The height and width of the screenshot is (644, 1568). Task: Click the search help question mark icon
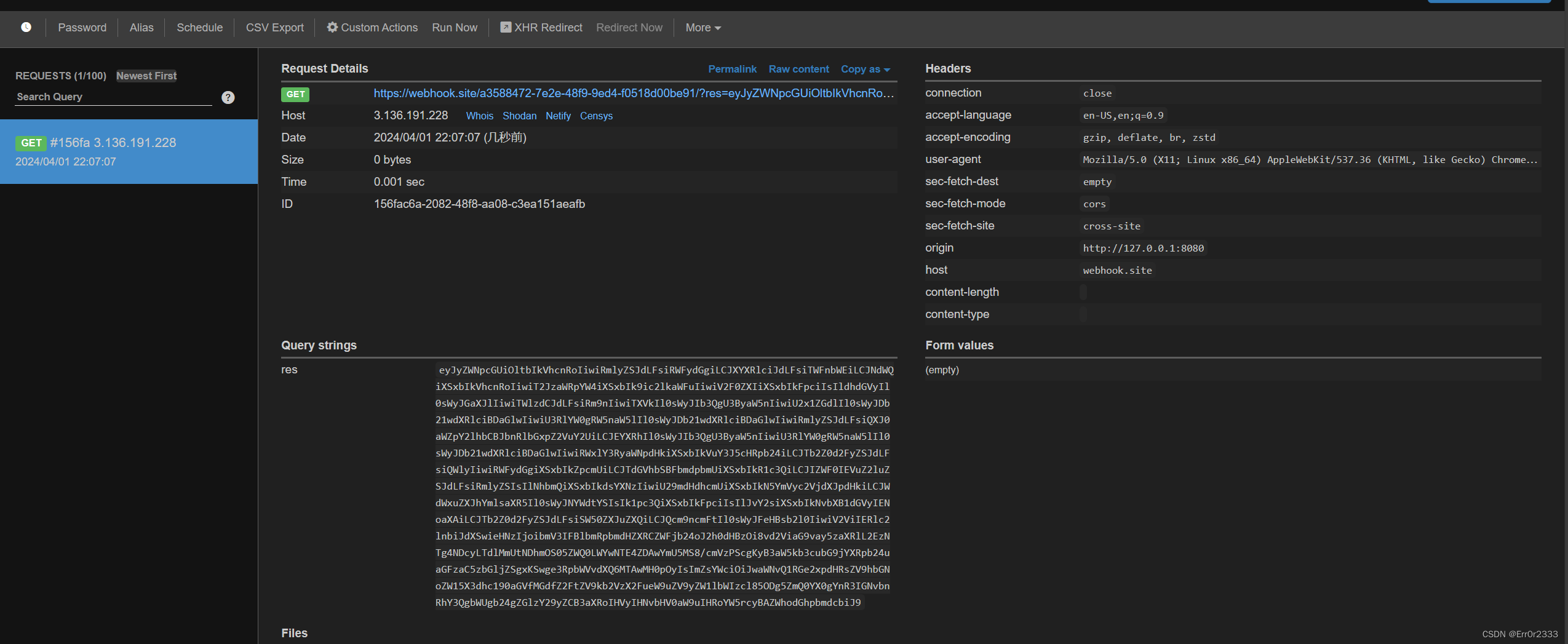pos(228,97)
